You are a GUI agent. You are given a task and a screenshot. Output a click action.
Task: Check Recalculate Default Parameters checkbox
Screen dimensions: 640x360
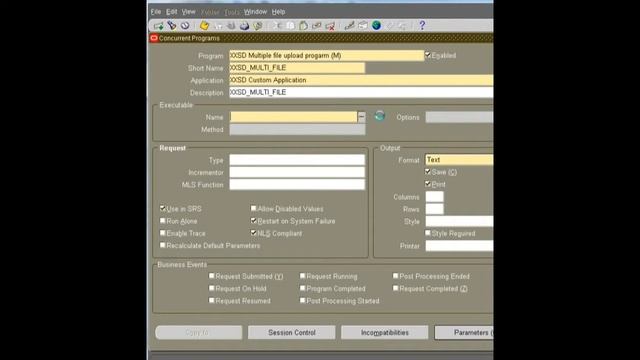click(162, 245)
